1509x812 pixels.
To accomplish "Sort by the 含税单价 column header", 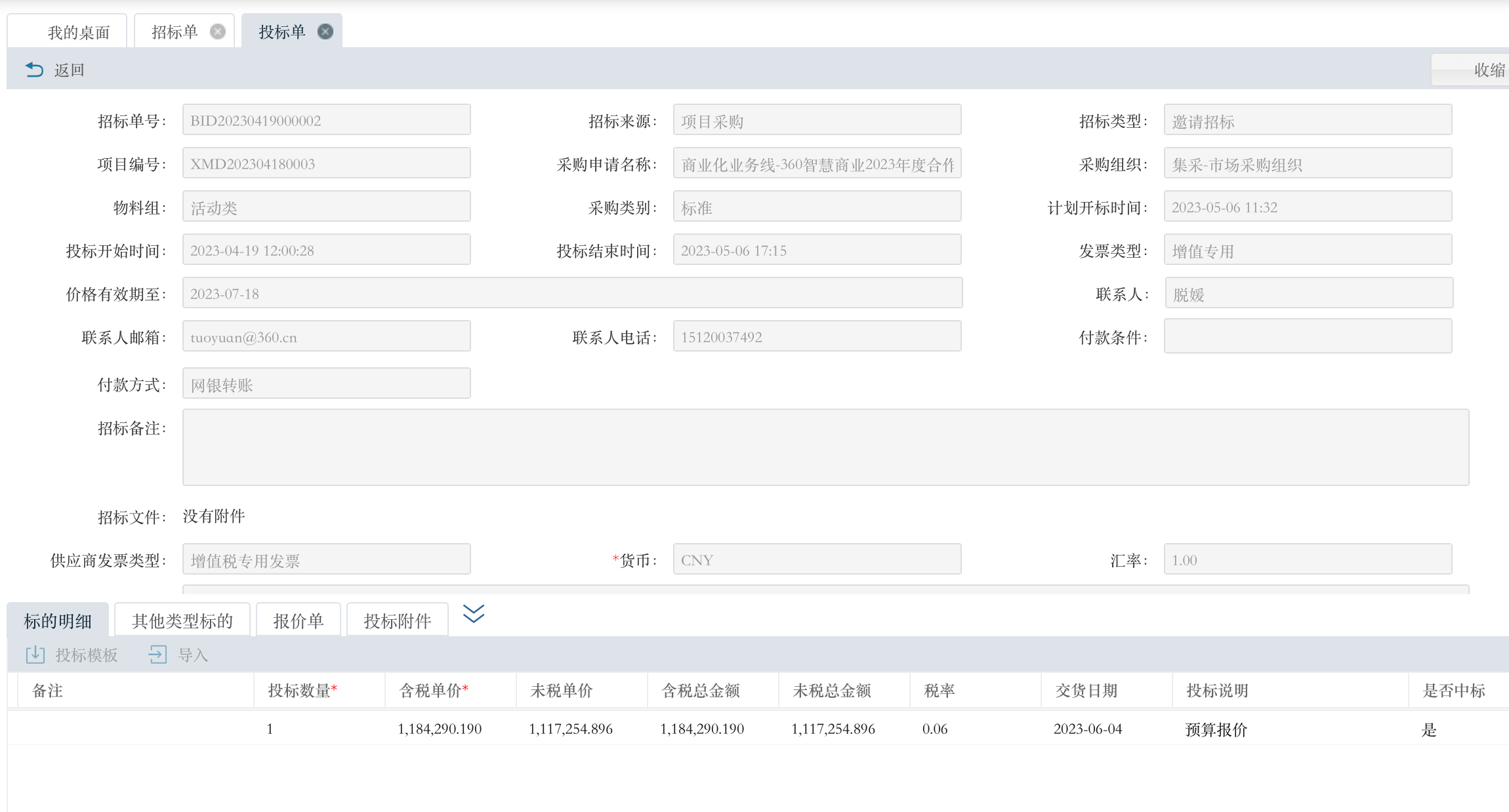I will (x=433, y=690).
